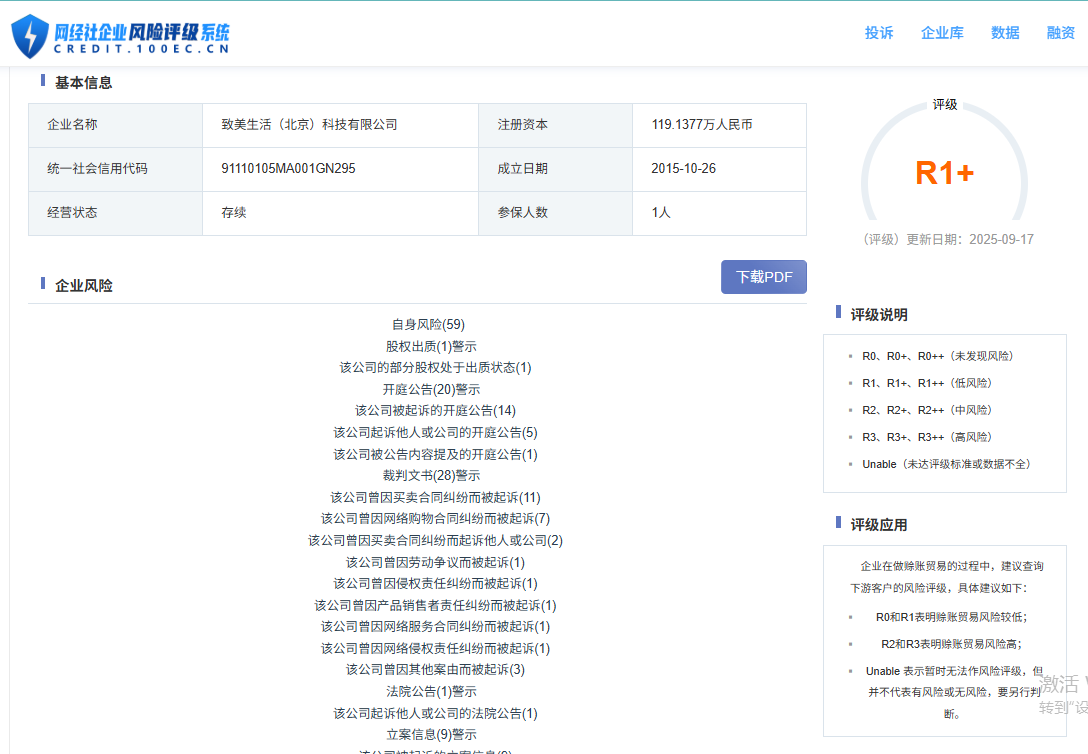Click 该公司曾因网络服务合同纠纷而被起诉(1) row
The image size is (1088, 754).
pos(435,627)
